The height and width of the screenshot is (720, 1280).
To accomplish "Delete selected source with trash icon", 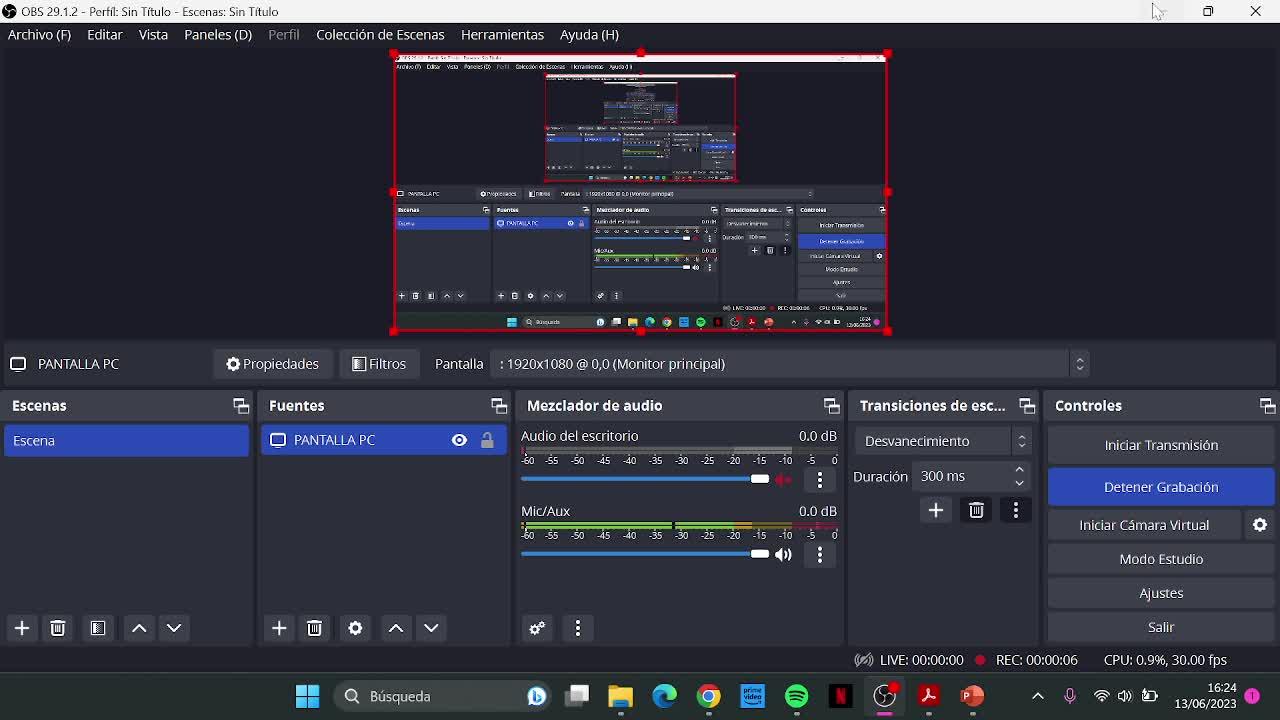I will pos(315,628).
